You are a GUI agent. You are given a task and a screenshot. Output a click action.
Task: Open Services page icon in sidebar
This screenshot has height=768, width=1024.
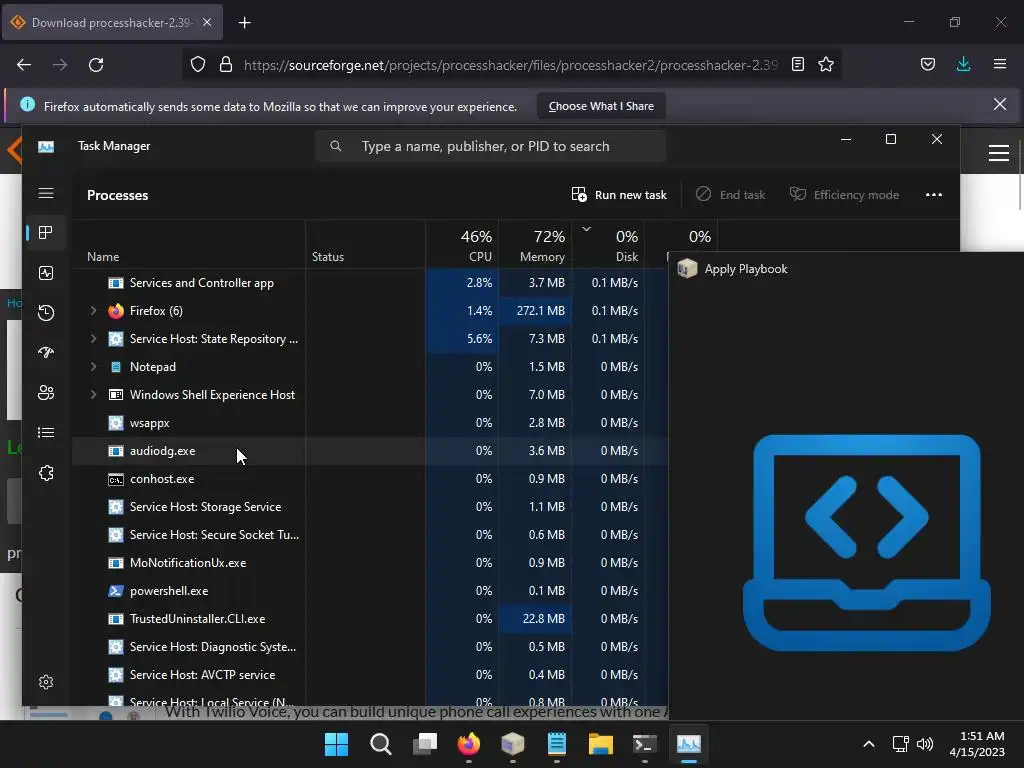46,473
